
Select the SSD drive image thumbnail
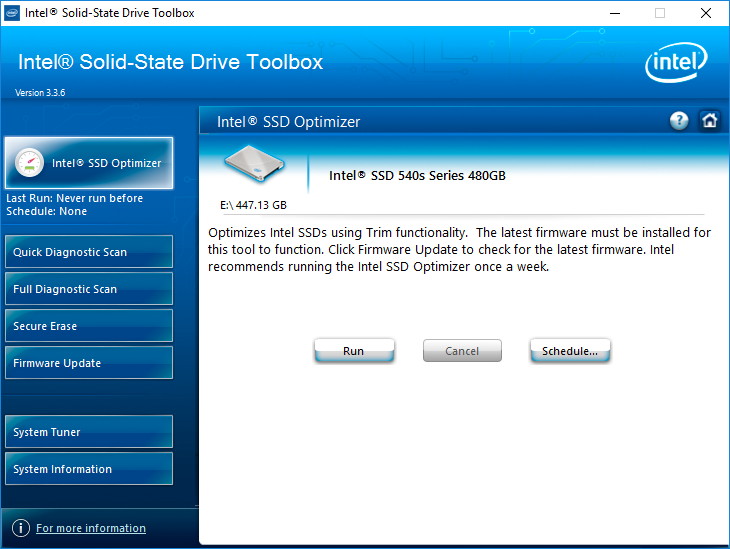(254, 163)
